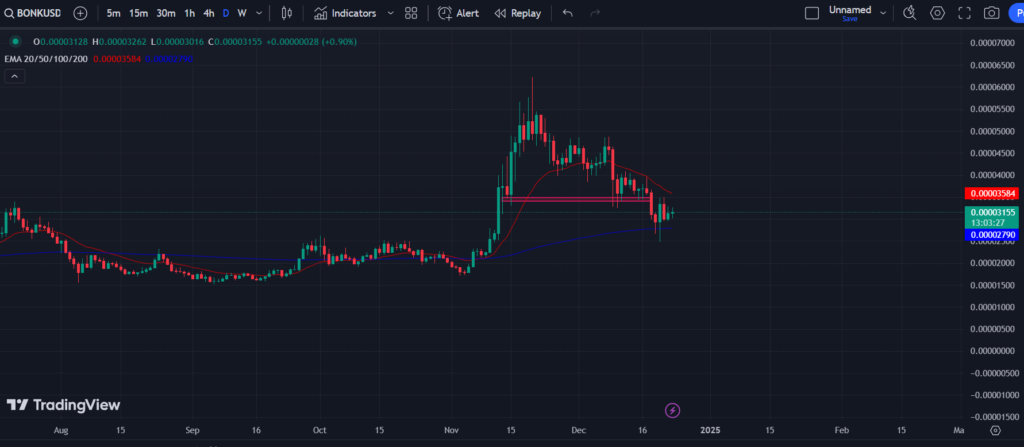Image resolution: width=1024 pixels, height=447 pixels.
Task: Switch to the 15m timeframe
Action: pyautogui.click(x=138, y=13)
